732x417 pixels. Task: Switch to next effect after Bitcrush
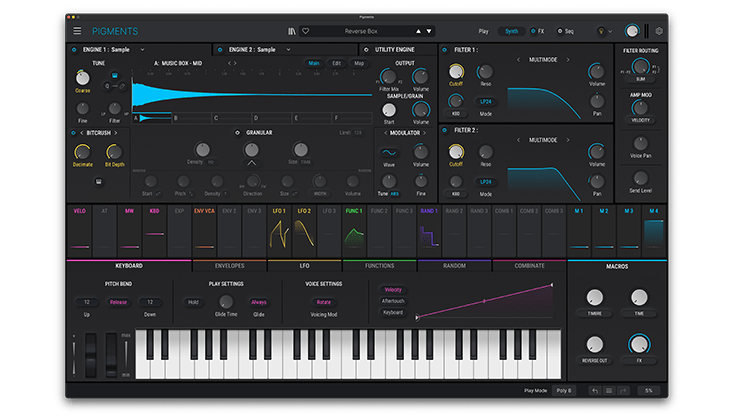tap(116, 133)
